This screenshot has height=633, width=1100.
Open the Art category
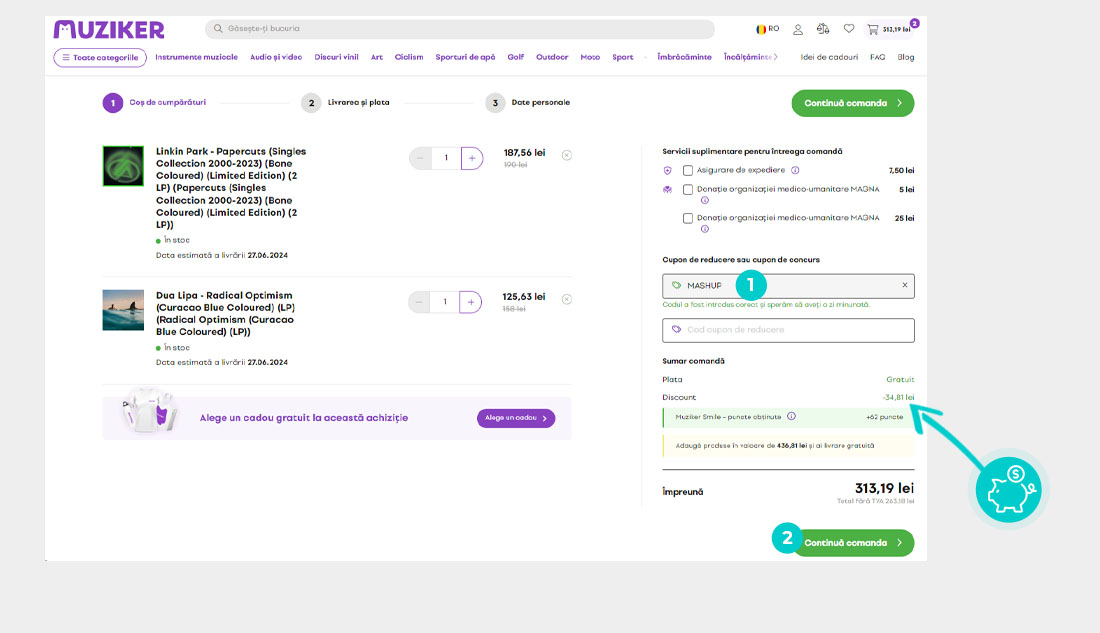[x=377, y=57]
